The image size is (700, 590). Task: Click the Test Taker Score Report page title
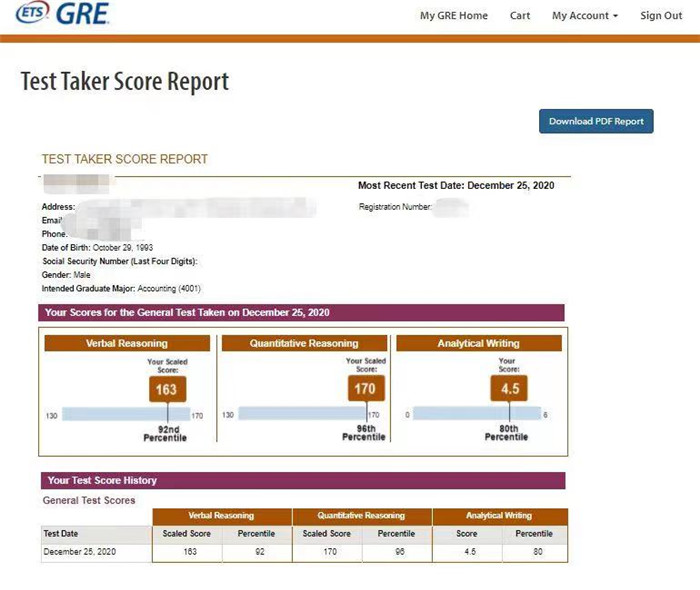(125, 82)
